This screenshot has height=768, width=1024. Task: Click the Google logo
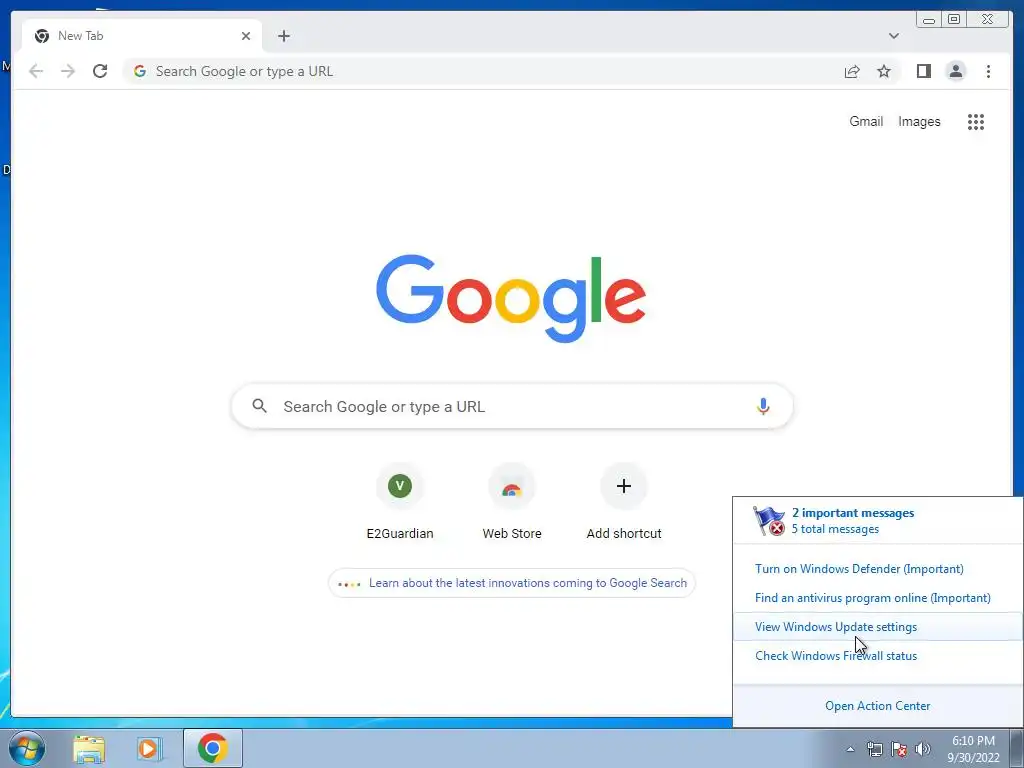tap(511, 298)
